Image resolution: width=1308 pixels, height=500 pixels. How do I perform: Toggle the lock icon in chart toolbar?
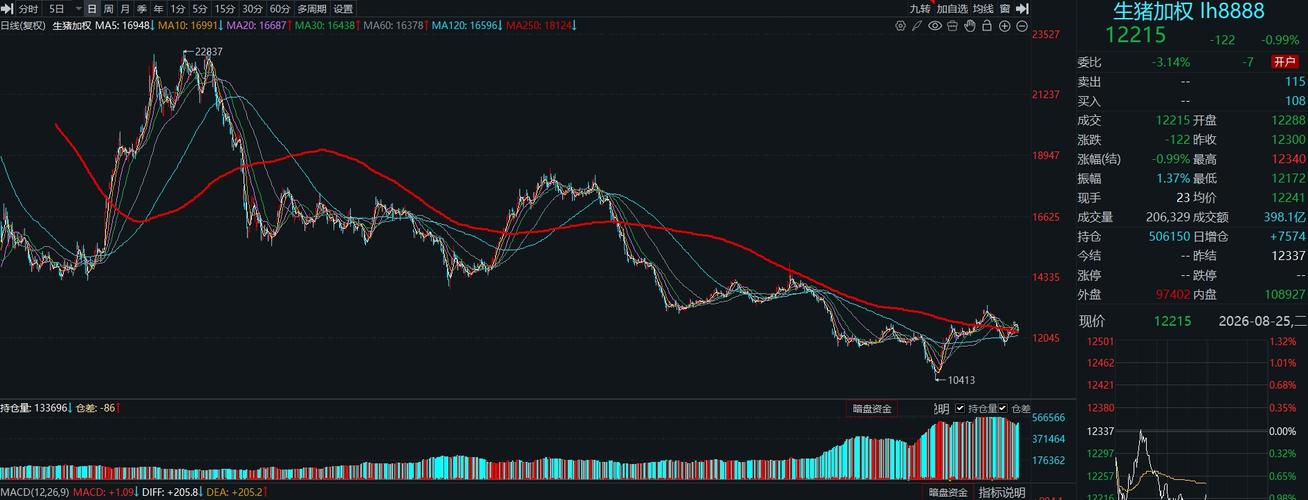pos(986,26)
